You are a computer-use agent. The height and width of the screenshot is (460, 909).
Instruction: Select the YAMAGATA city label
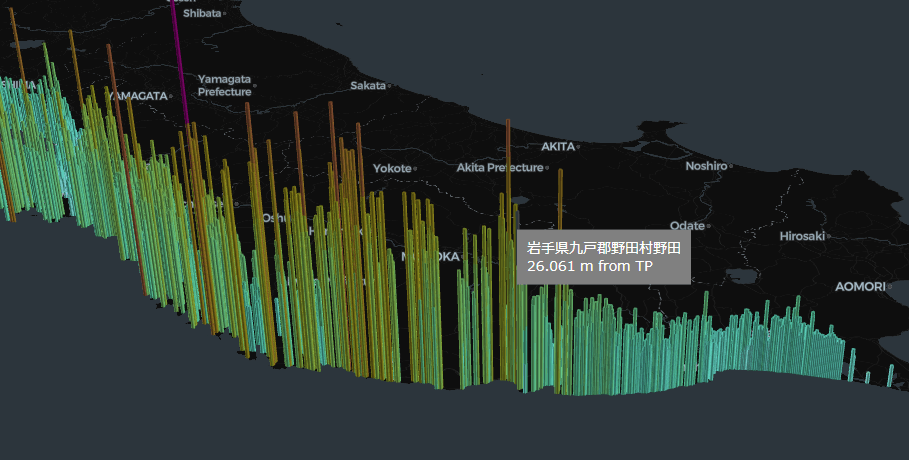point(137,96)
